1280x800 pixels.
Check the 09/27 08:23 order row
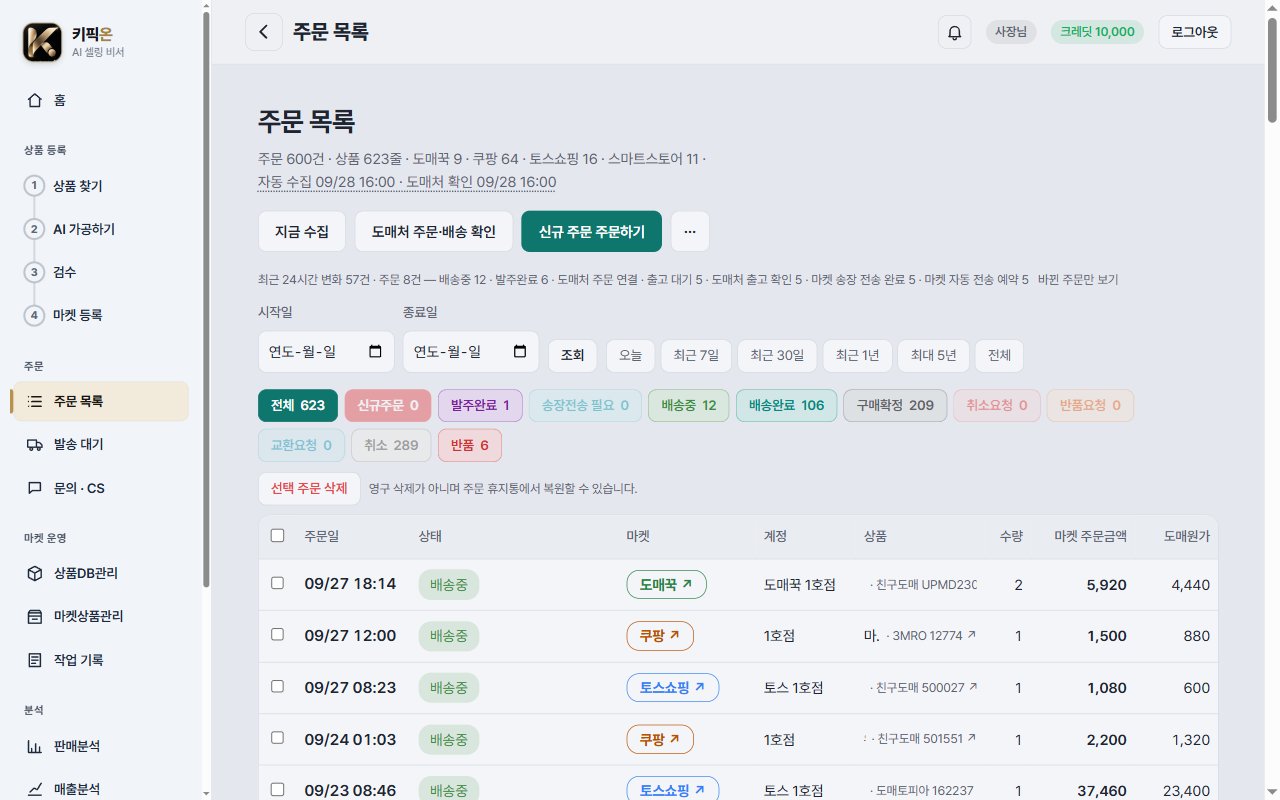(x=278, y=687)
